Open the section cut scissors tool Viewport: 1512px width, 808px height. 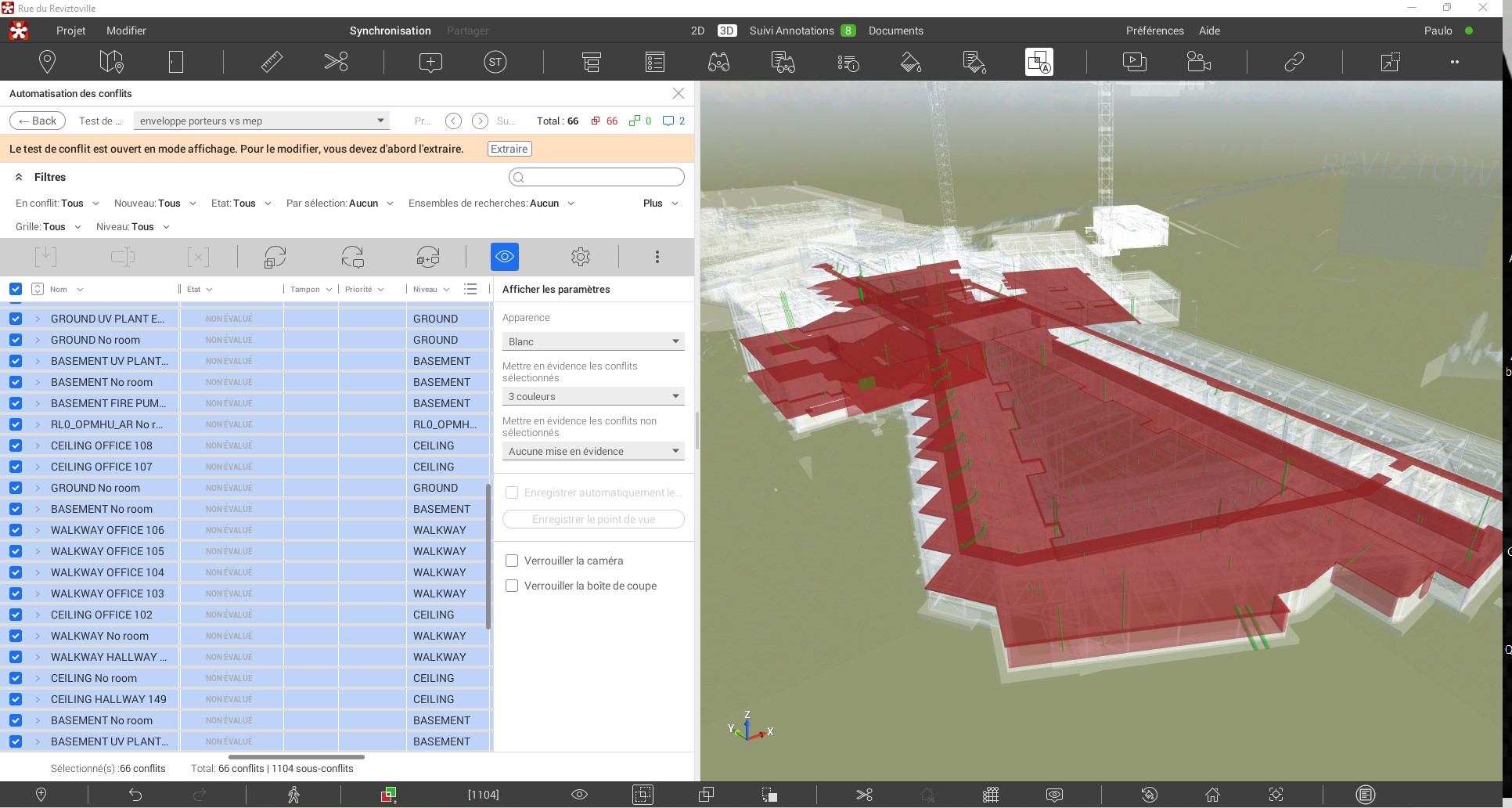pyautogui.click(x=336, y=62)
